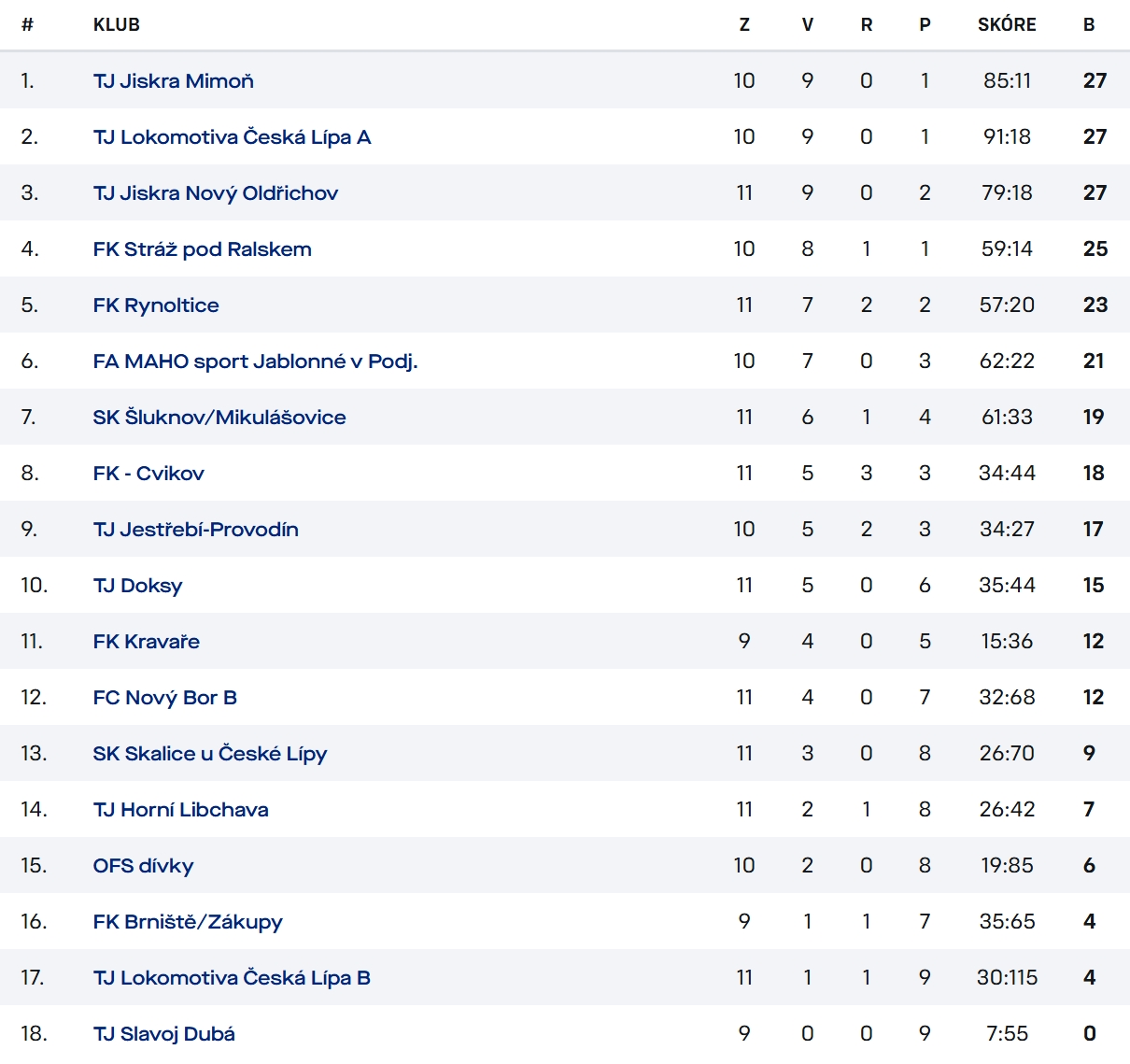This screenshot has width=1130, height=1064.
Task: Open SK Skalice u České Lípy
Action: (210, 754)
